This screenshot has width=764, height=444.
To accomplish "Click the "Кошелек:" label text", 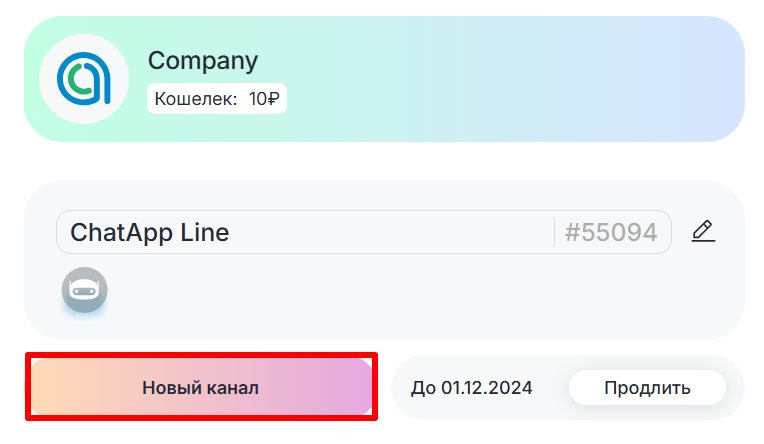I will click(x=195, y=99).
